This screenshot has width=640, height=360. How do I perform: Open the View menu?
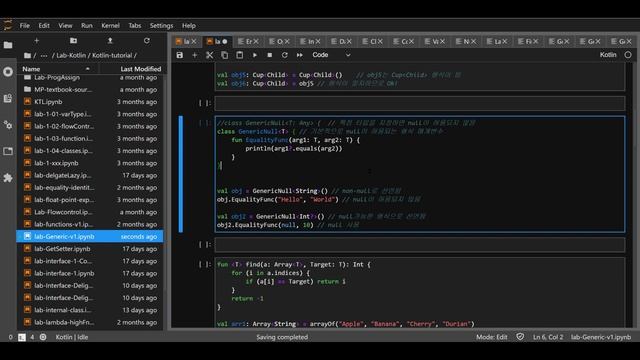[x=65, y=25]
